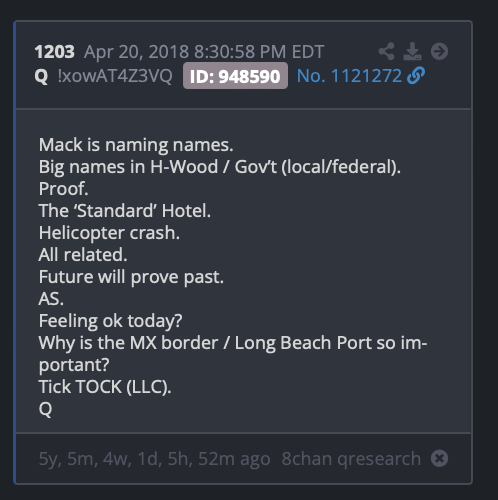The height and width of the screenshot is (500, 498).
Task: Open post number 1203
Action: (55, 52)
